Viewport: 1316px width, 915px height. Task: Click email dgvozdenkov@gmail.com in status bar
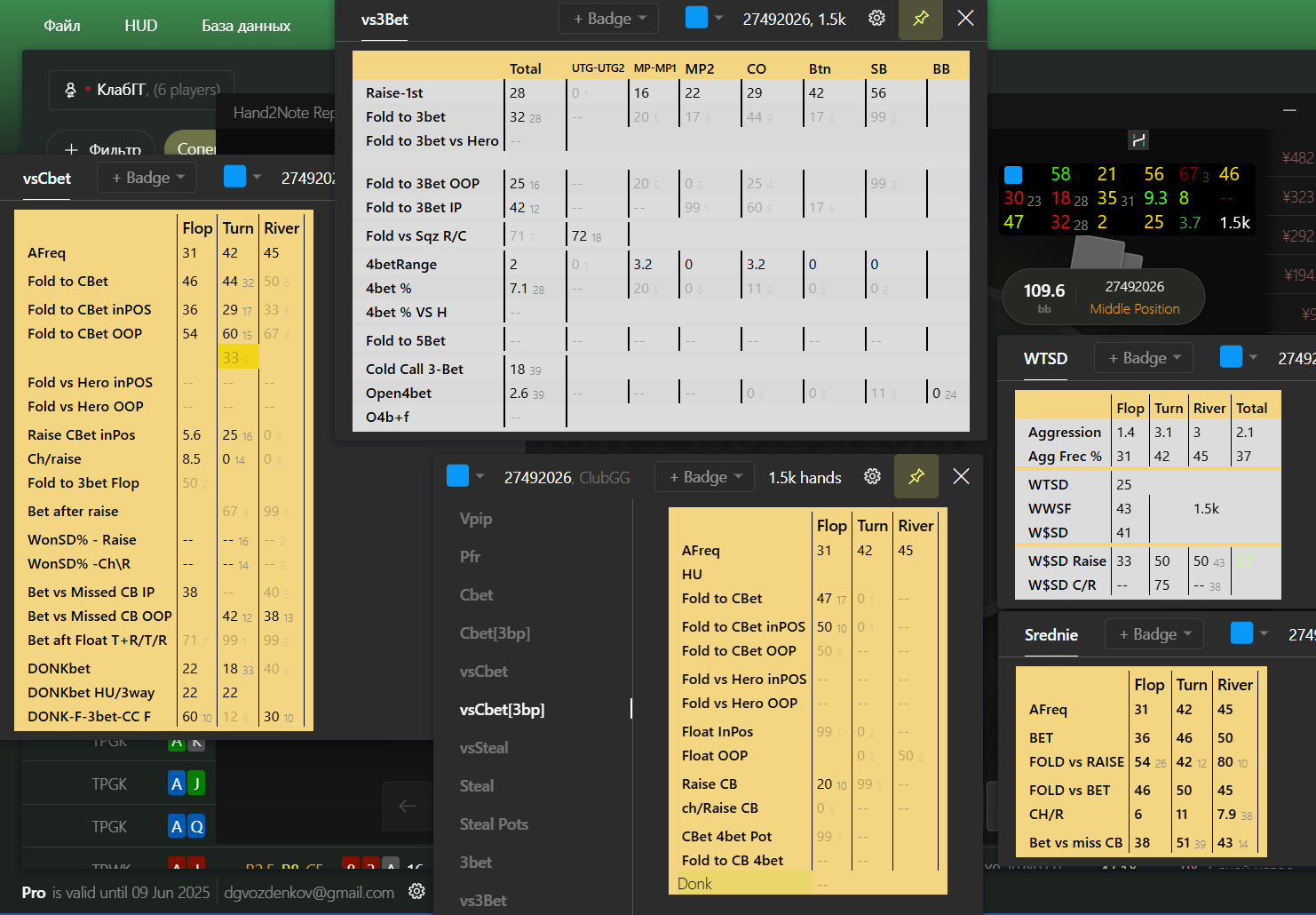click(309, 893)
